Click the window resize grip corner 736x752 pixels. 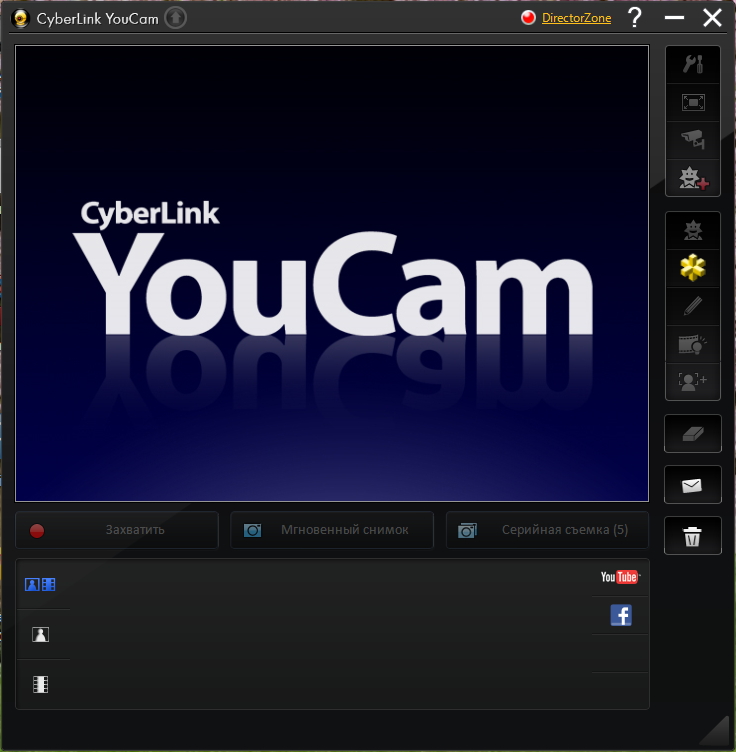[715, 730]
